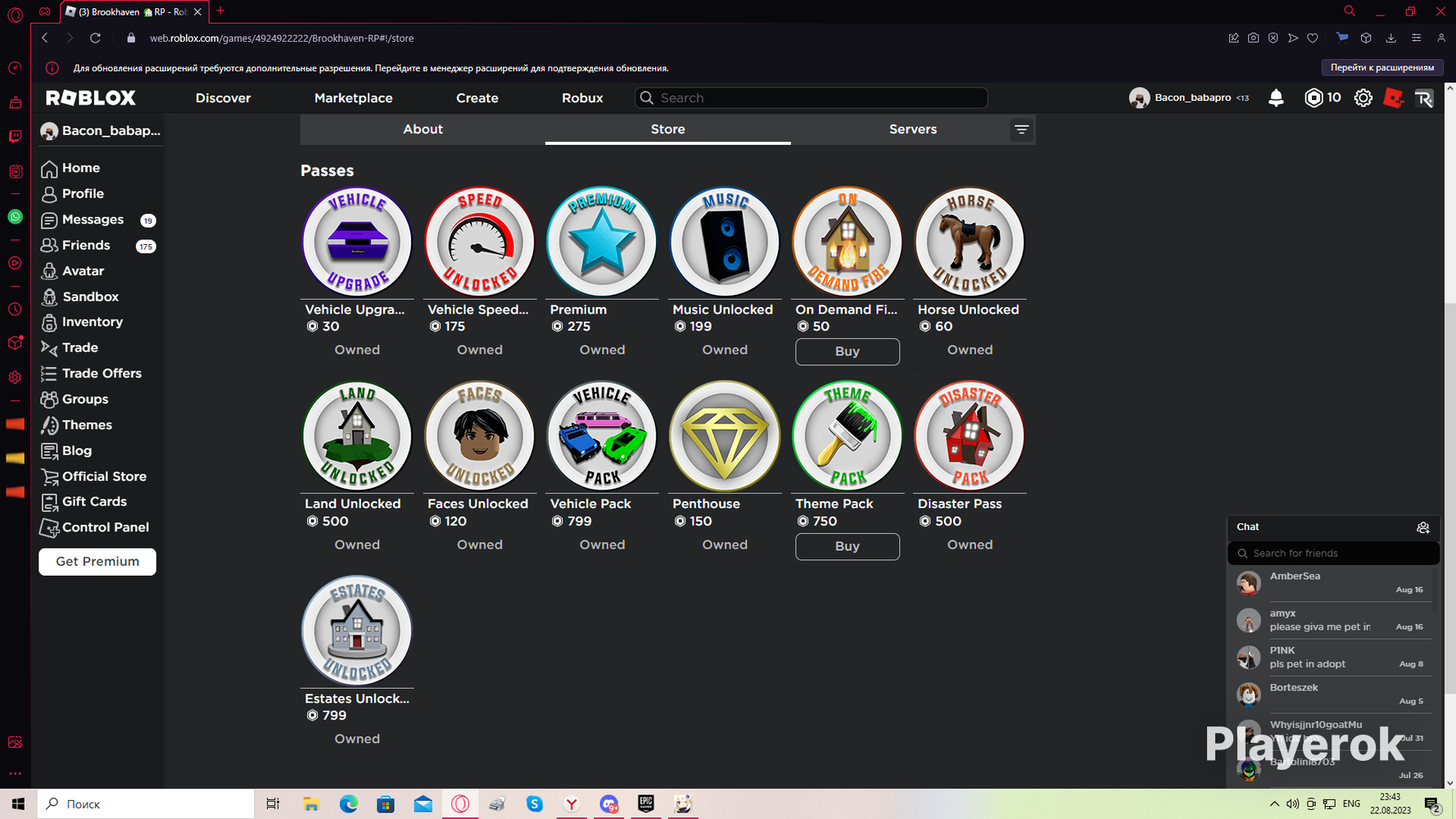Screen dimensions: 1456x819
Task: Buy the On Demand Fire pass
Action: (x=848, y=351)
